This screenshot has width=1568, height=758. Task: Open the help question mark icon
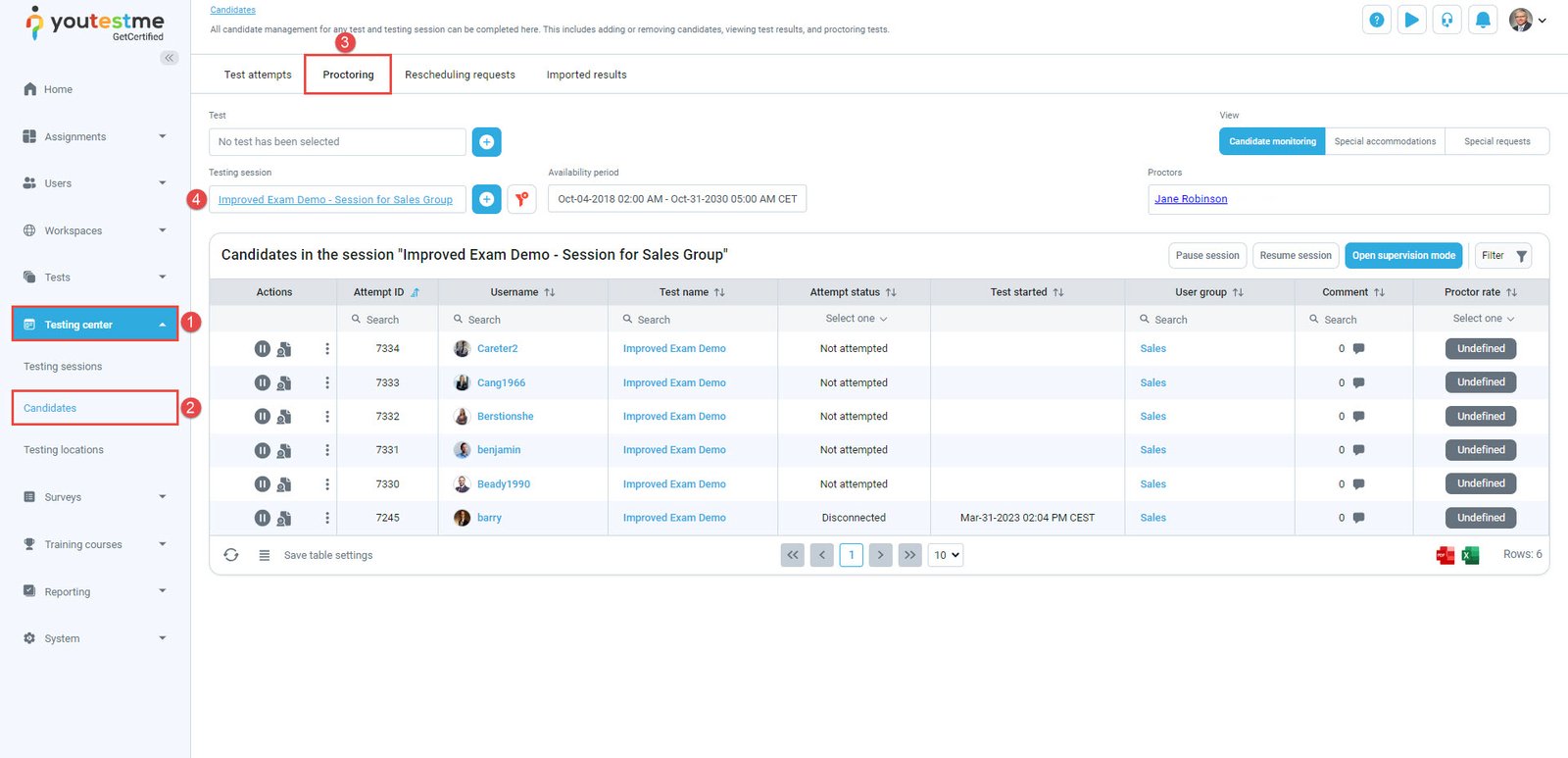pyautogui.click(x=1377, y=20)
